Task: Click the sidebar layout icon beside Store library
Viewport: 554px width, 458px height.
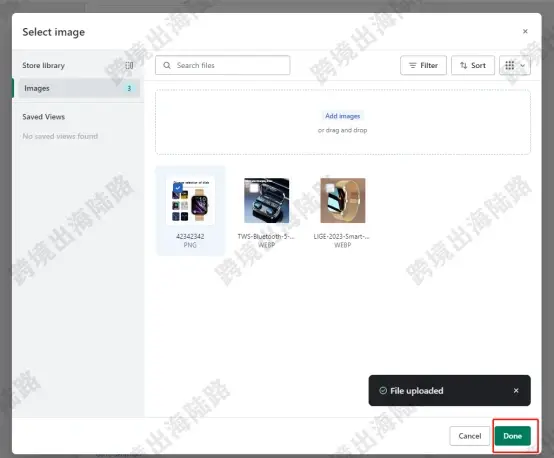Action: click(129, 65)
